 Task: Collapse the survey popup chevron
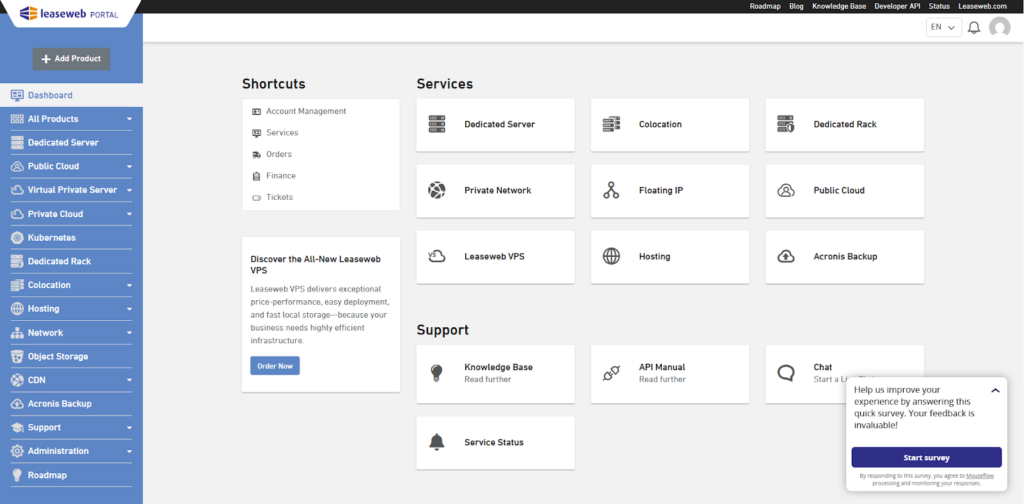tap(995, 390)
